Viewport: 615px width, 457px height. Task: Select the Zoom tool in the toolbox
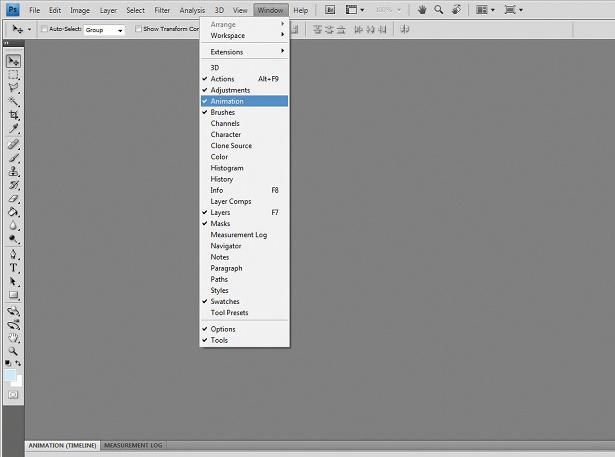(13, 351)
